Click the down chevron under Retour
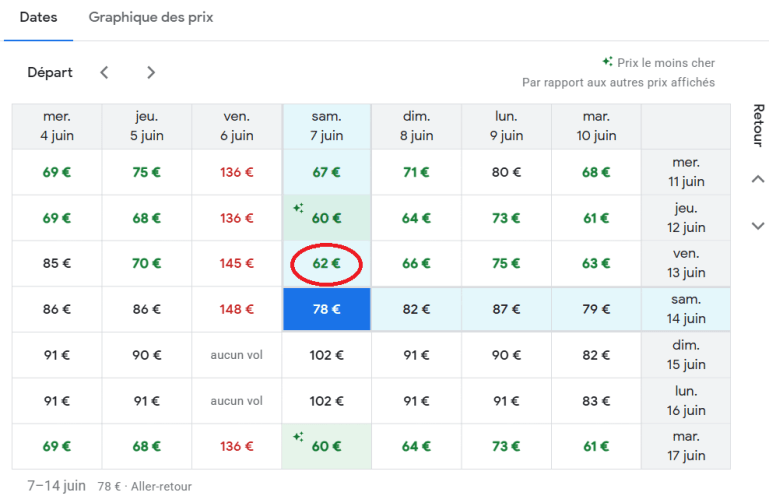The image size is (769, 503). click(757, 226)
